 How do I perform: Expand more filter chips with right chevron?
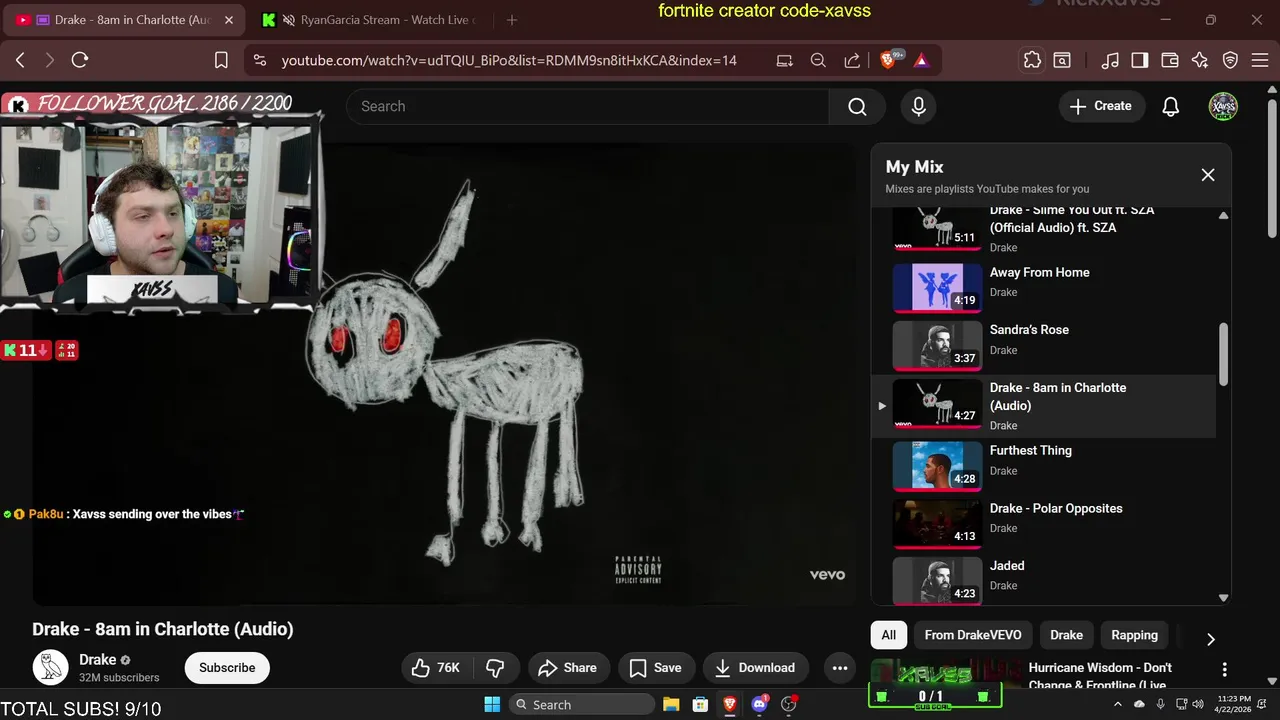pyautogui.click(x=1210, y=639)
